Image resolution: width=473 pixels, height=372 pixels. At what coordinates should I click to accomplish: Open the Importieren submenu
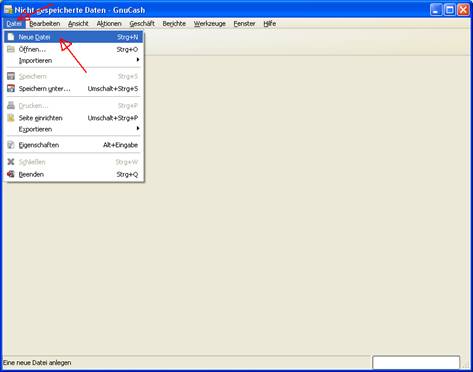pos(73,60)
